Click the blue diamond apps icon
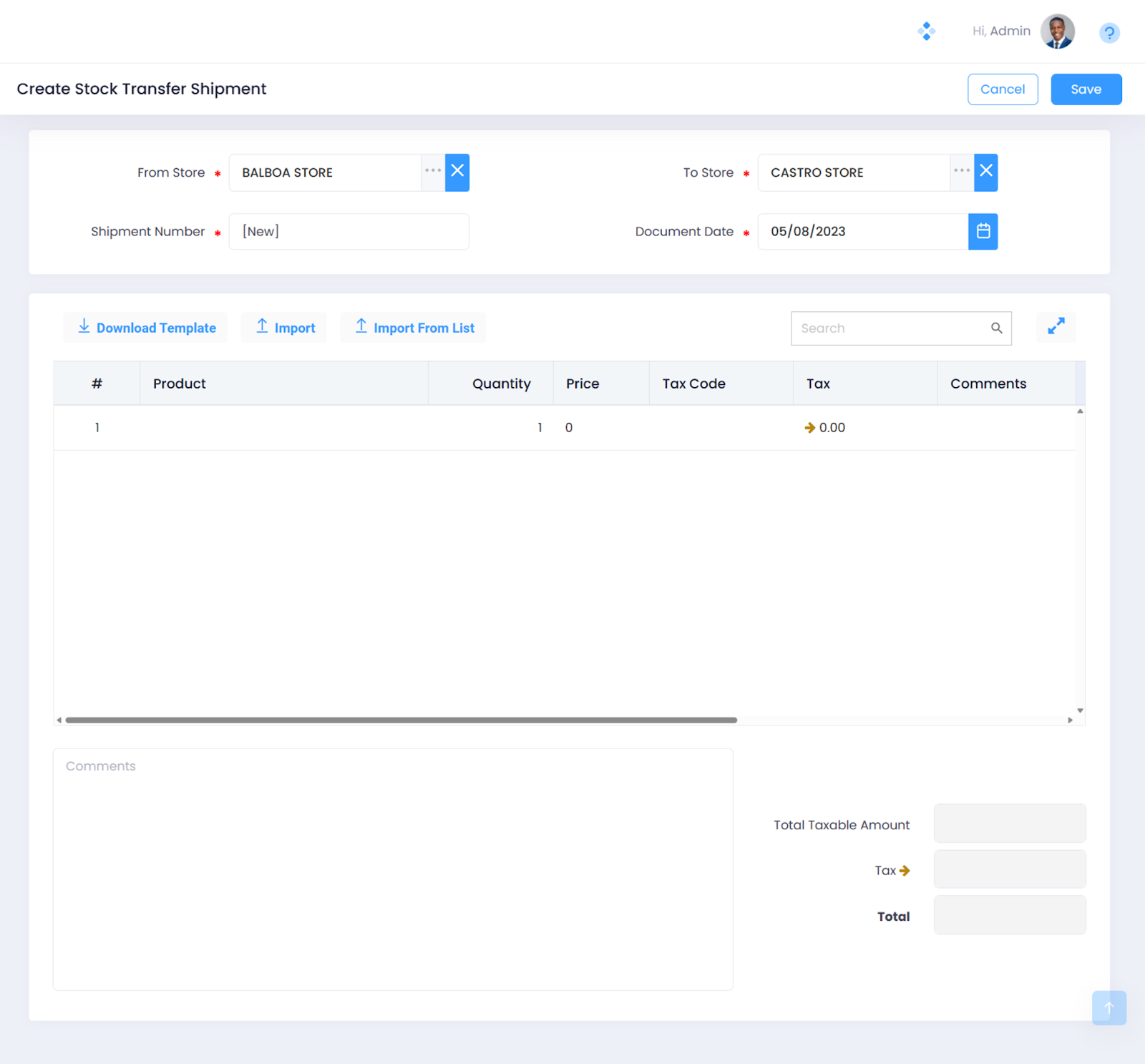Image resolution: width=1145 pixels, height=1064 pixels. click(x=926, y=31)
